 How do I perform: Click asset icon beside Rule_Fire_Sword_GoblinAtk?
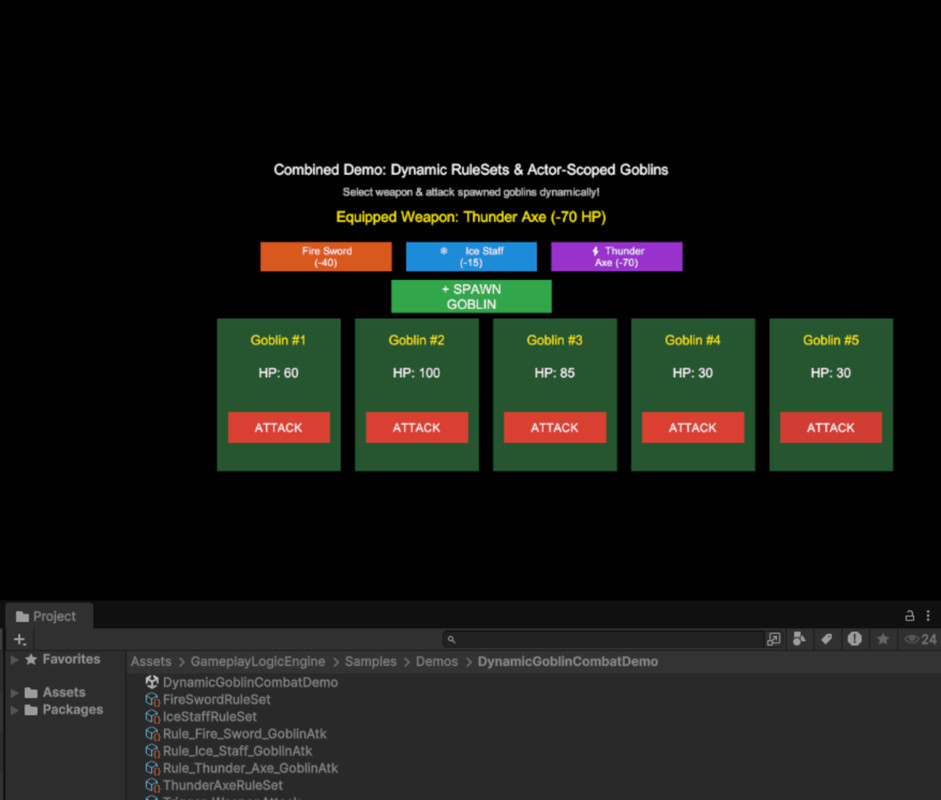click(152, 734)
